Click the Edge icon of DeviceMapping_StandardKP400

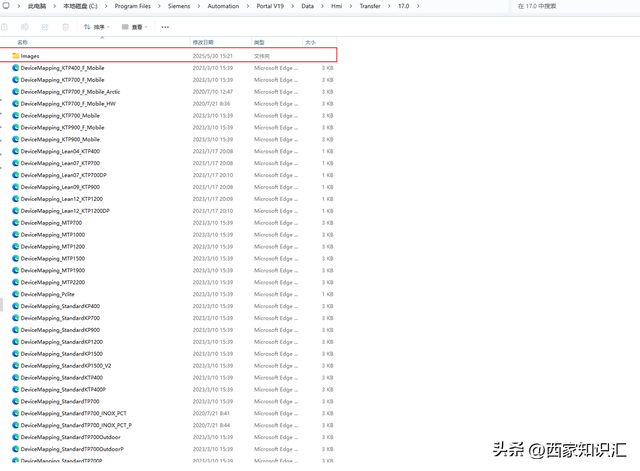(x=16, y=306)
